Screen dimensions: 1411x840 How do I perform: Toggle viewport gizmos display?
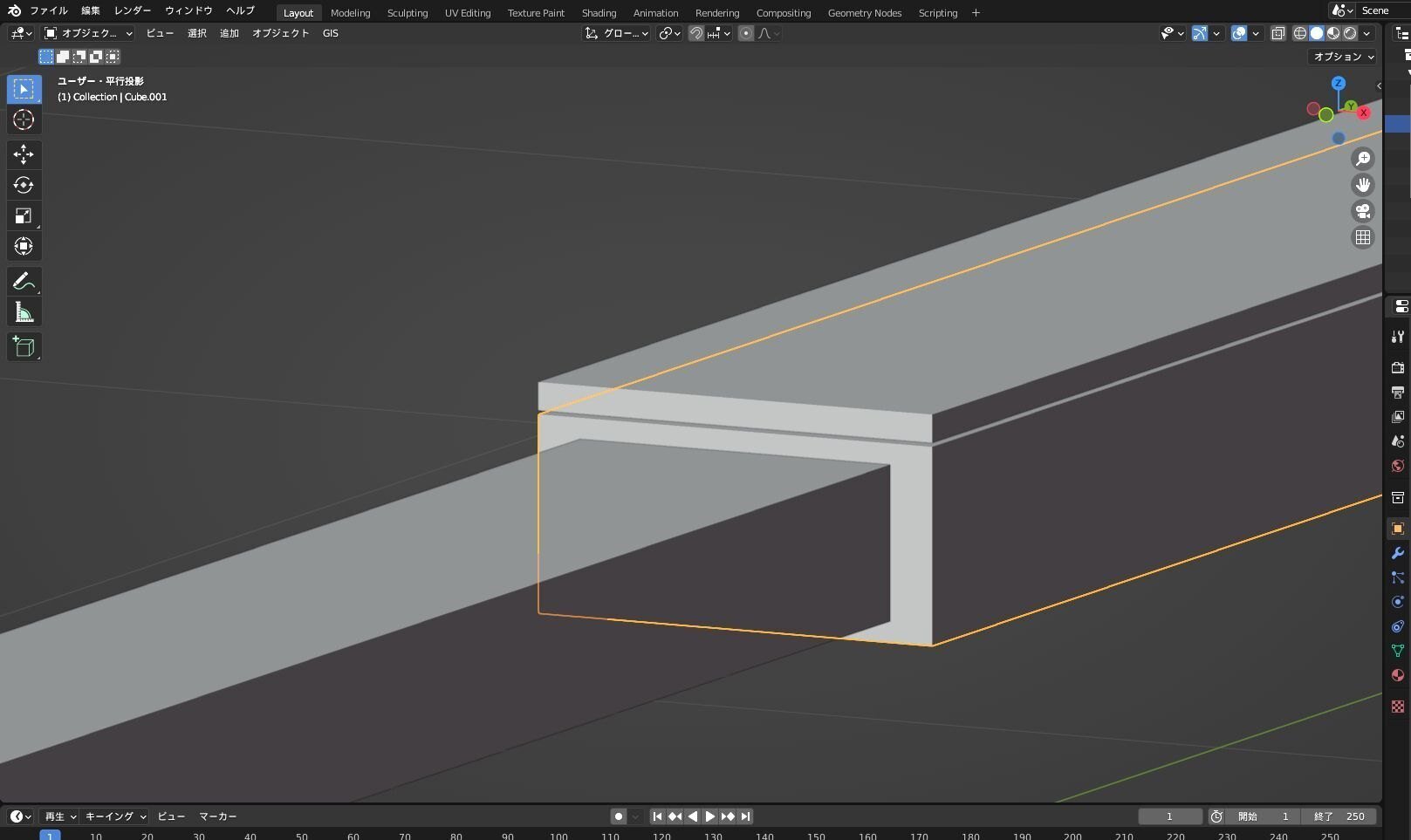[x=1200, y=33]
